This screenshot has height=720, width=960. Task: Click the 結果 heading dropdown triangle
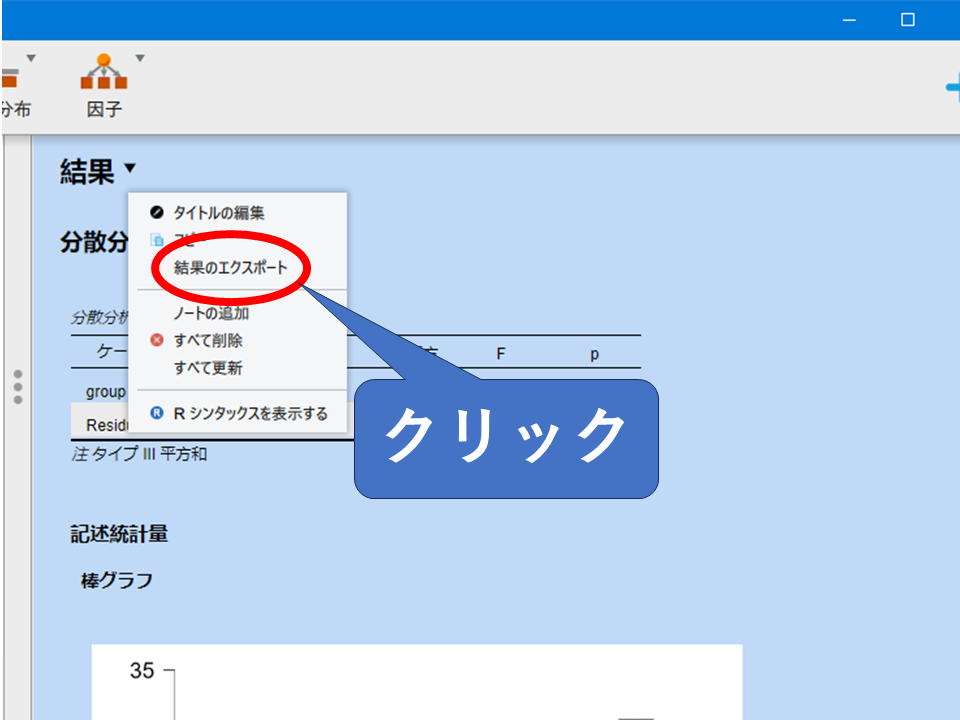(x=130, y=169)
